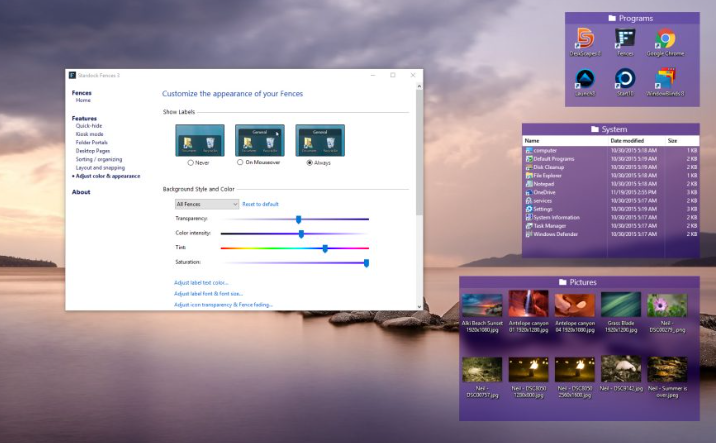The width and height of the screenshot is (716, 443).
Task: Open the Launch8 shortcut icon
Action: [585, 79]
